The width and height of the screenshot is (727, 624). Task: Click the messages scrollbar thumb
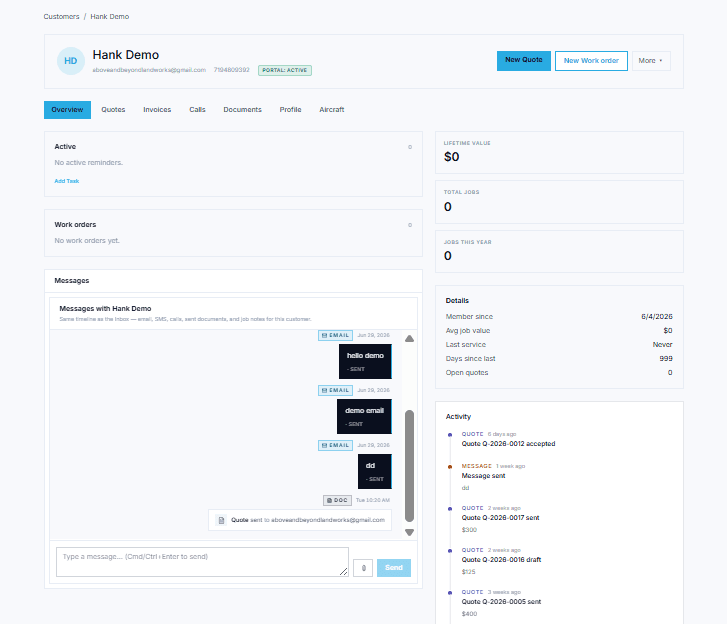(x=409, y=466)
